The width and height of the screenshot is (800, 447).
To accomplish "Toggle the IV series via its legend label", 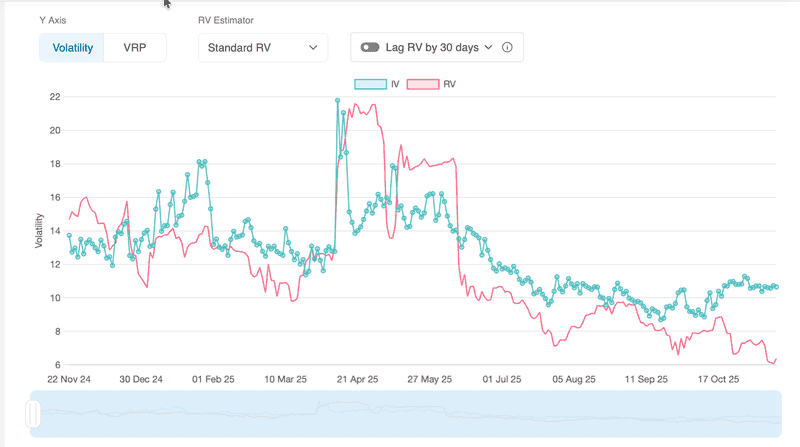I will (395, 84).
